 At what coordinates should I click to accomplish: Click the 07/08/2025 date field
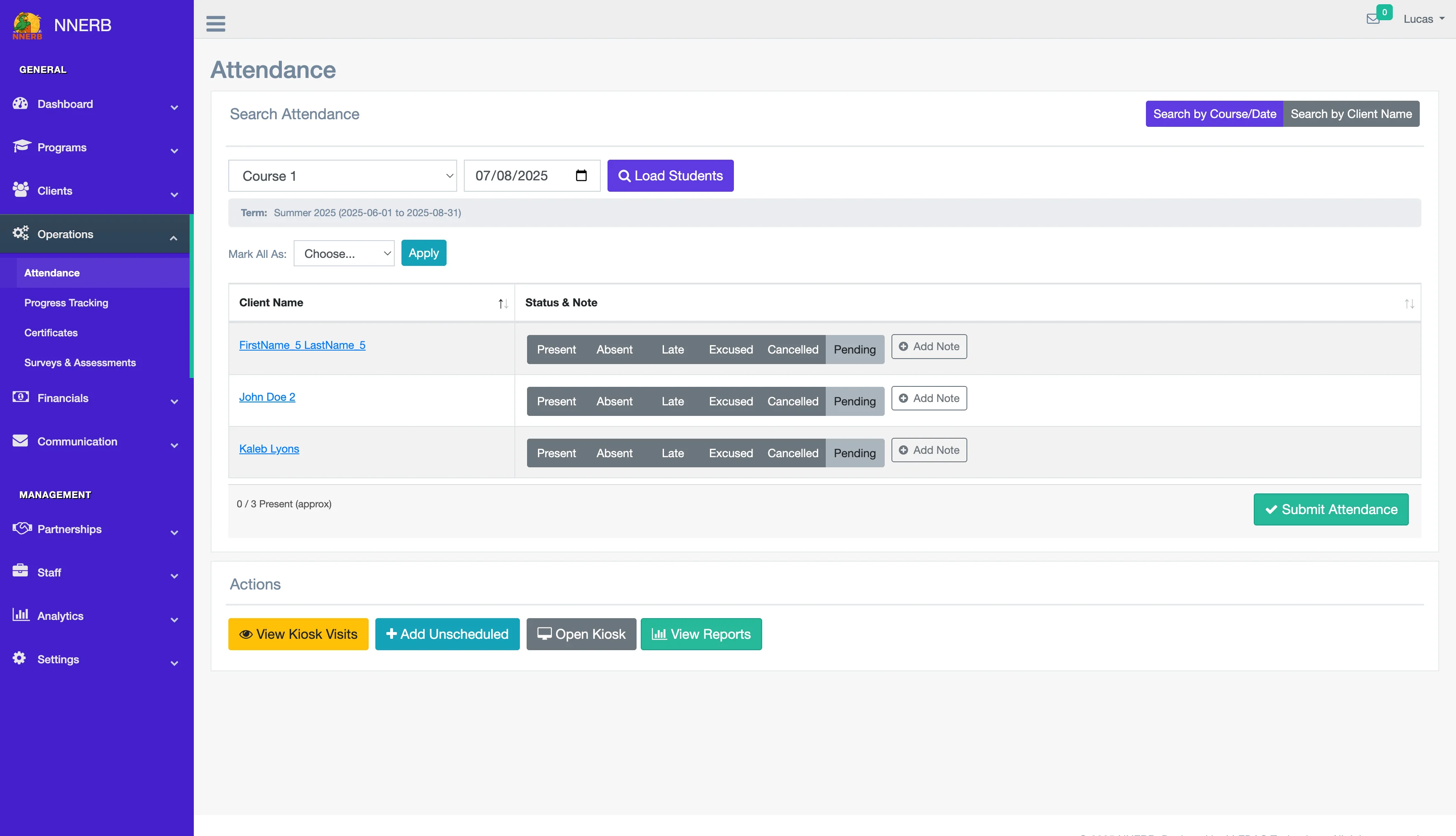pyautogui.click(x=531, y=176)
